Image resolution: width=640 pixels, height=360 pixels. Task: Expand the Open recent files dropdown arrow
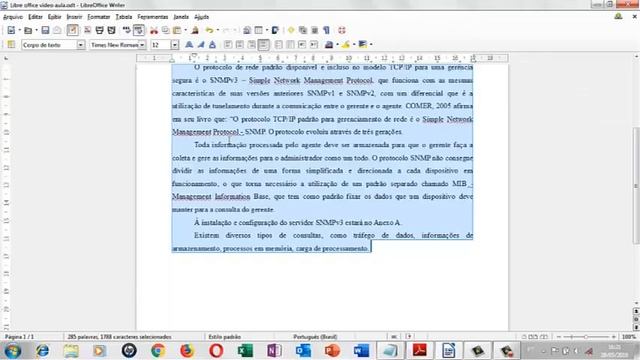[x=36, y=30]
